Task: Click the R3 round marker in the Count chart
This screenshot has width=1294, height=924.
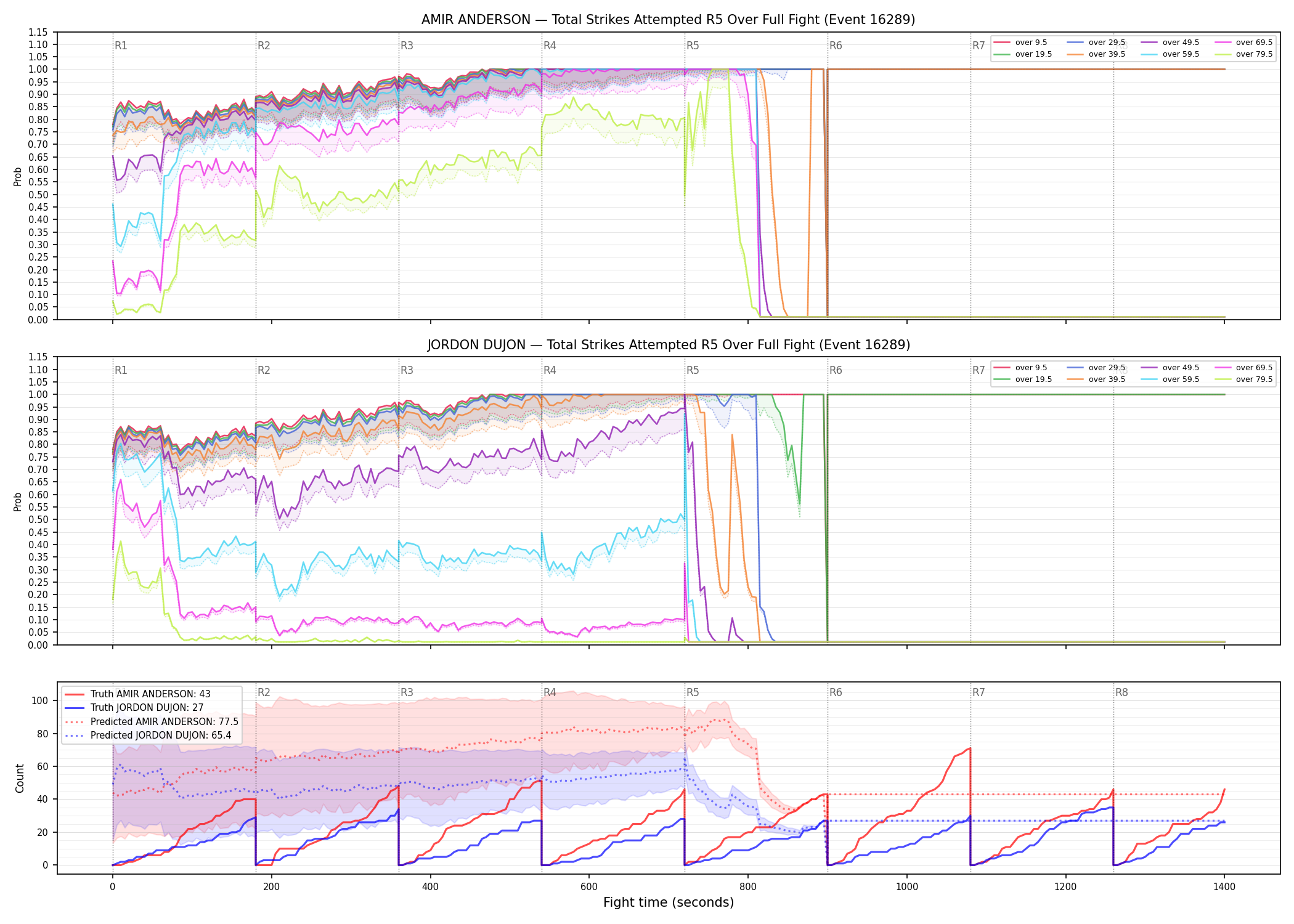Action: click(407, 692)
